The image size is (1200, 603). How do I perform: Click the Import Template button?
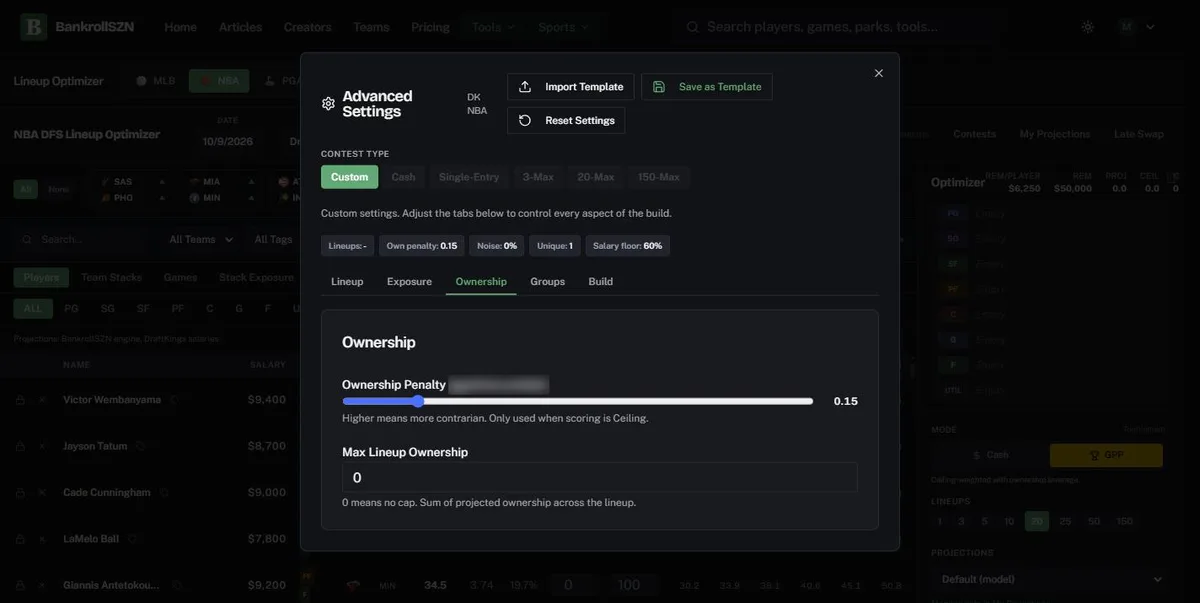570,87
